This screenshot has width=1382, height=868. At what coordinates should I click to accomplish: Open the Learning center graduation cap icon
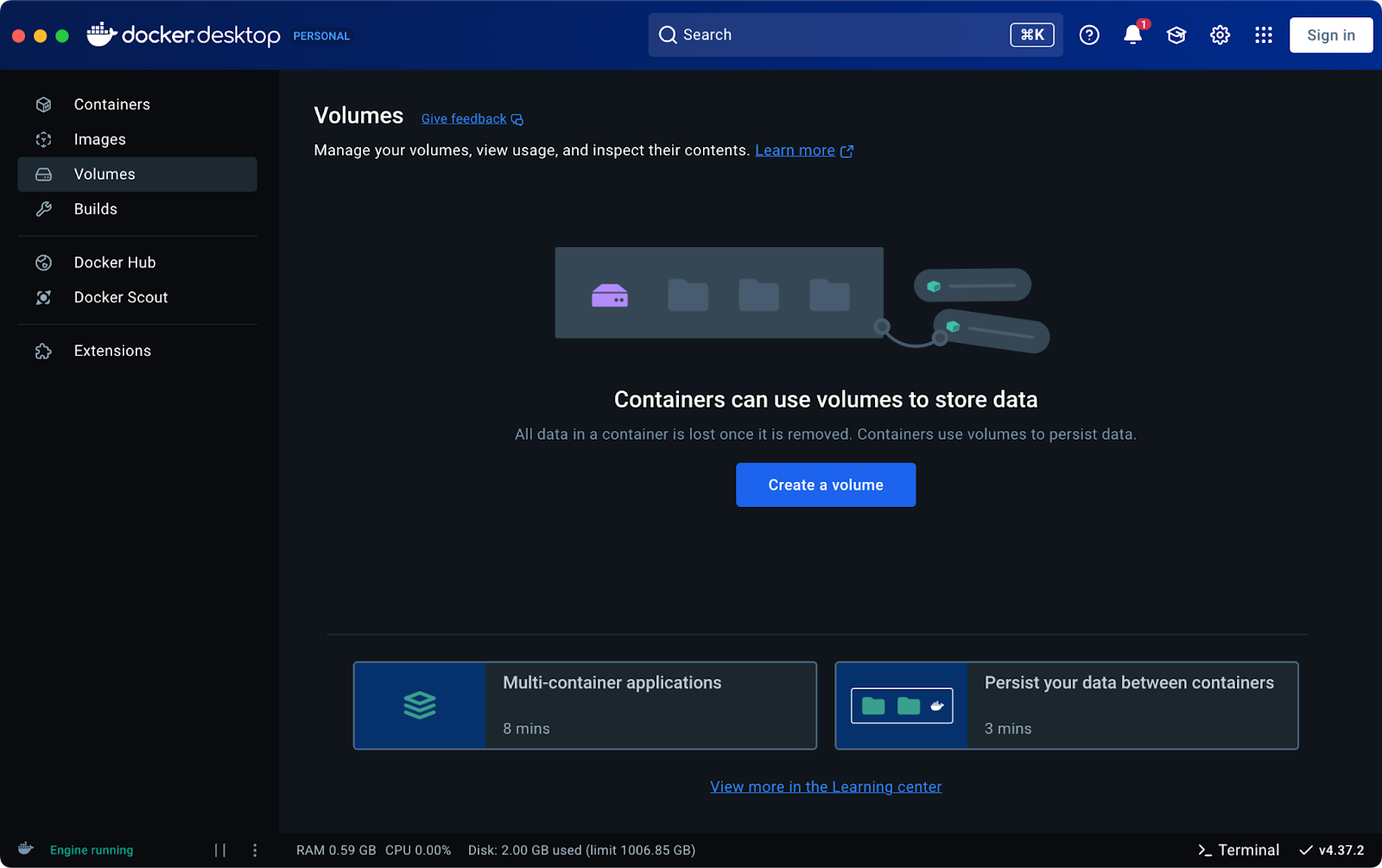tap(1176, 35)
